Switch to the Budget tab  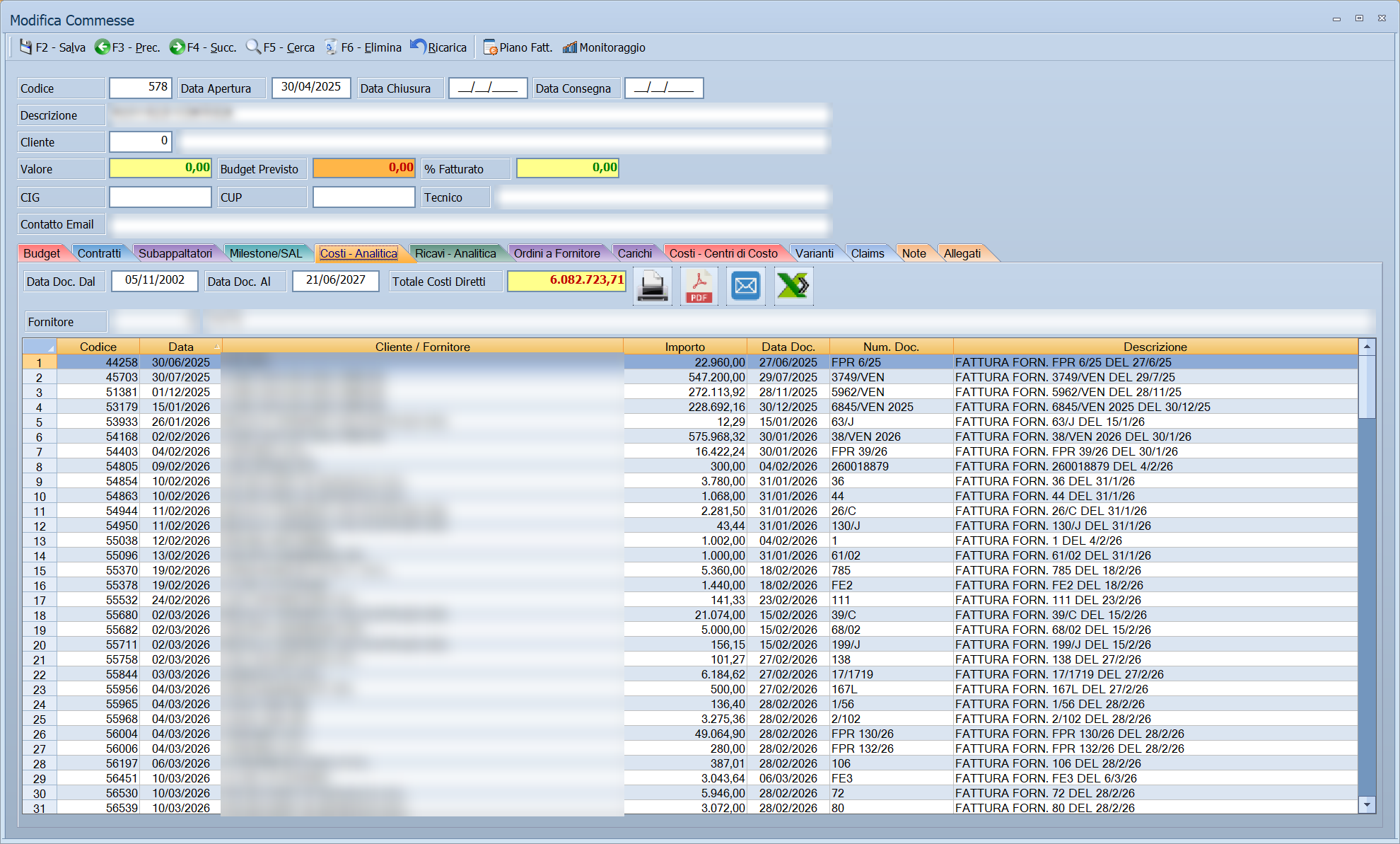[x=42, y=253]
